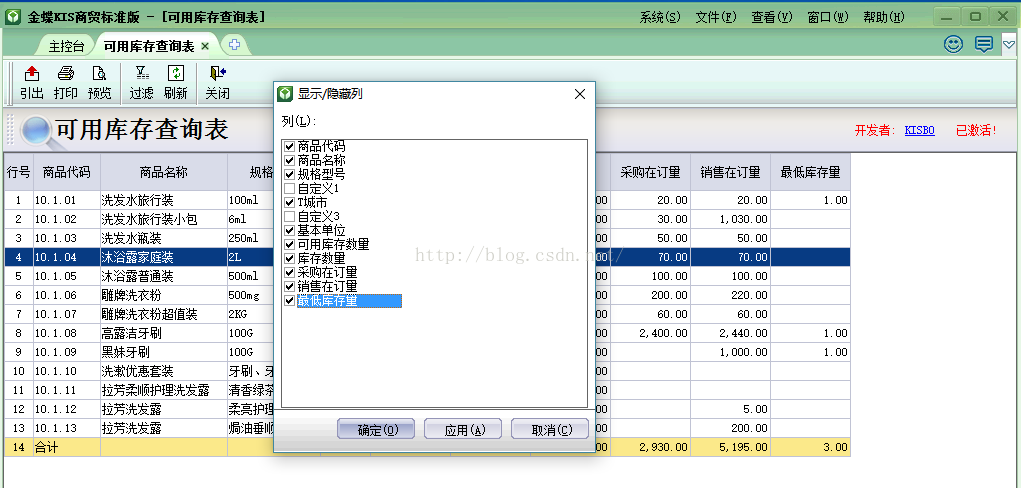Click the 合计 total row label
Image resolution: width=1021 pixels, height=488 pixels.
click(x=45, y=447)
